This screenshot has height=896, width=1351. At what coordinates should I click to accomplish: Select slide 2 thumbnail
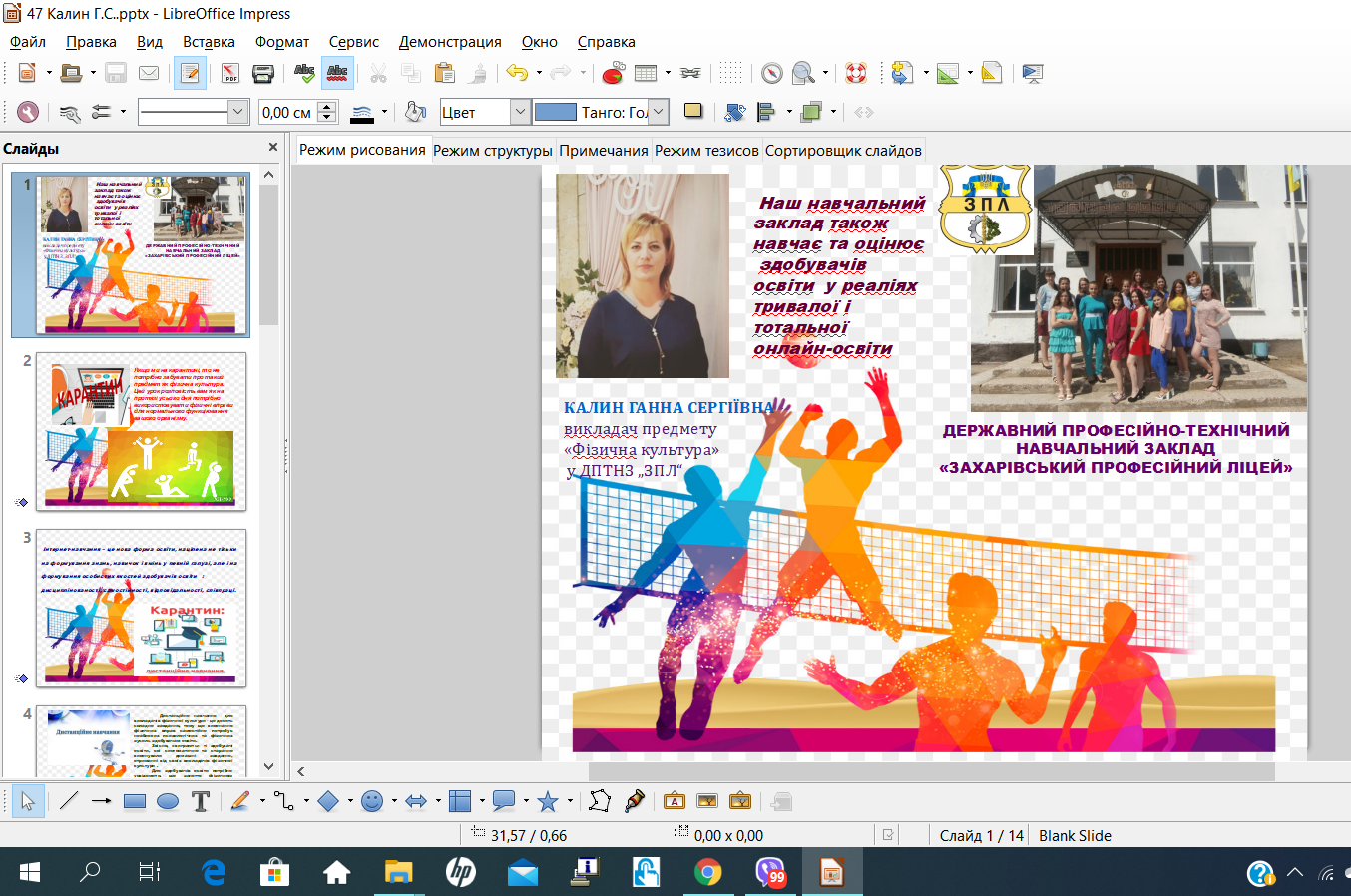pyautogui.click(x=141, y=431)
